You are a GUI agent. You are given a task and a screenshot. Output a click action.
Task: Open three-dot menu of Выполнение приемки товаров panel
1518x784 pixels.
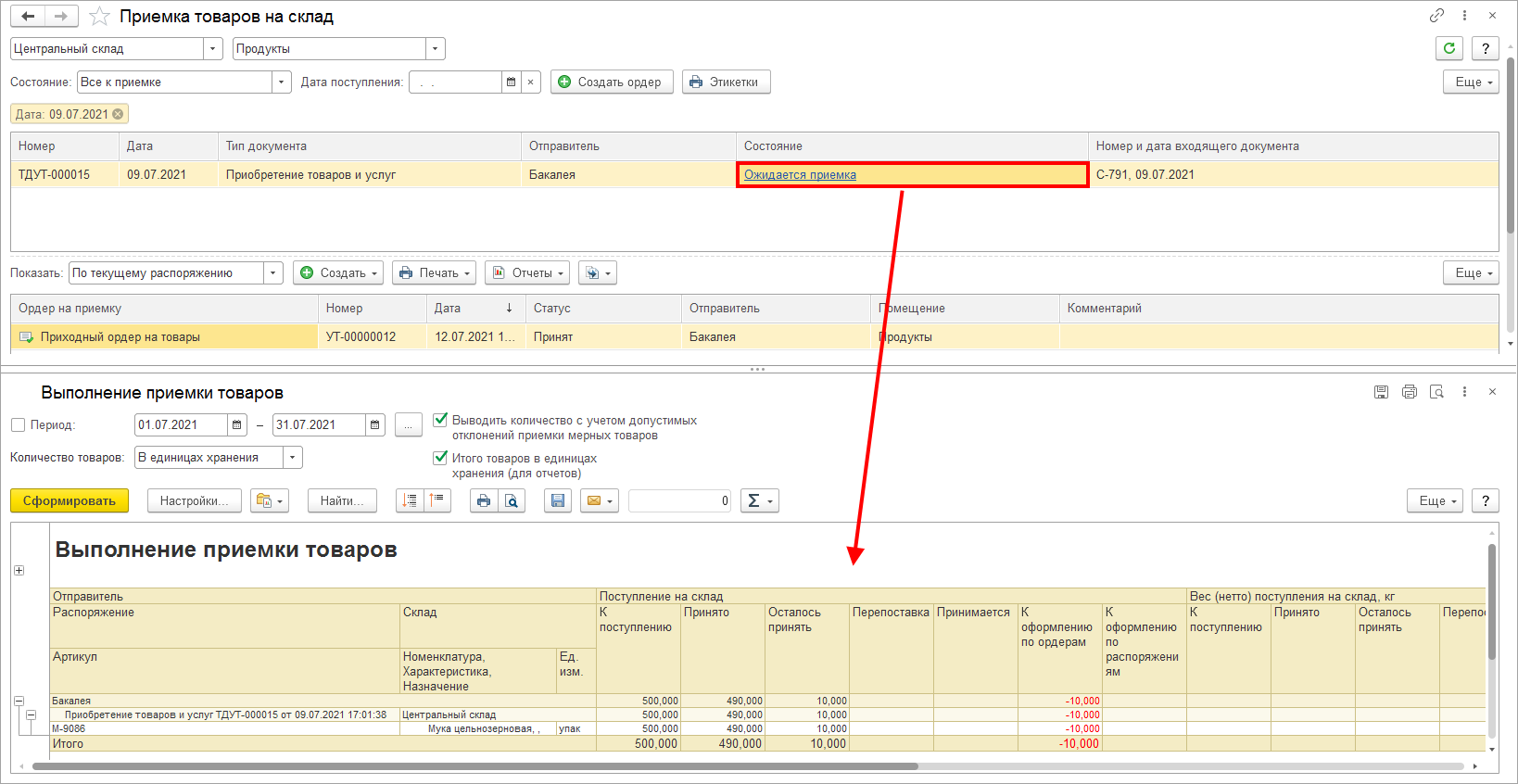[x=1464, y=392]
